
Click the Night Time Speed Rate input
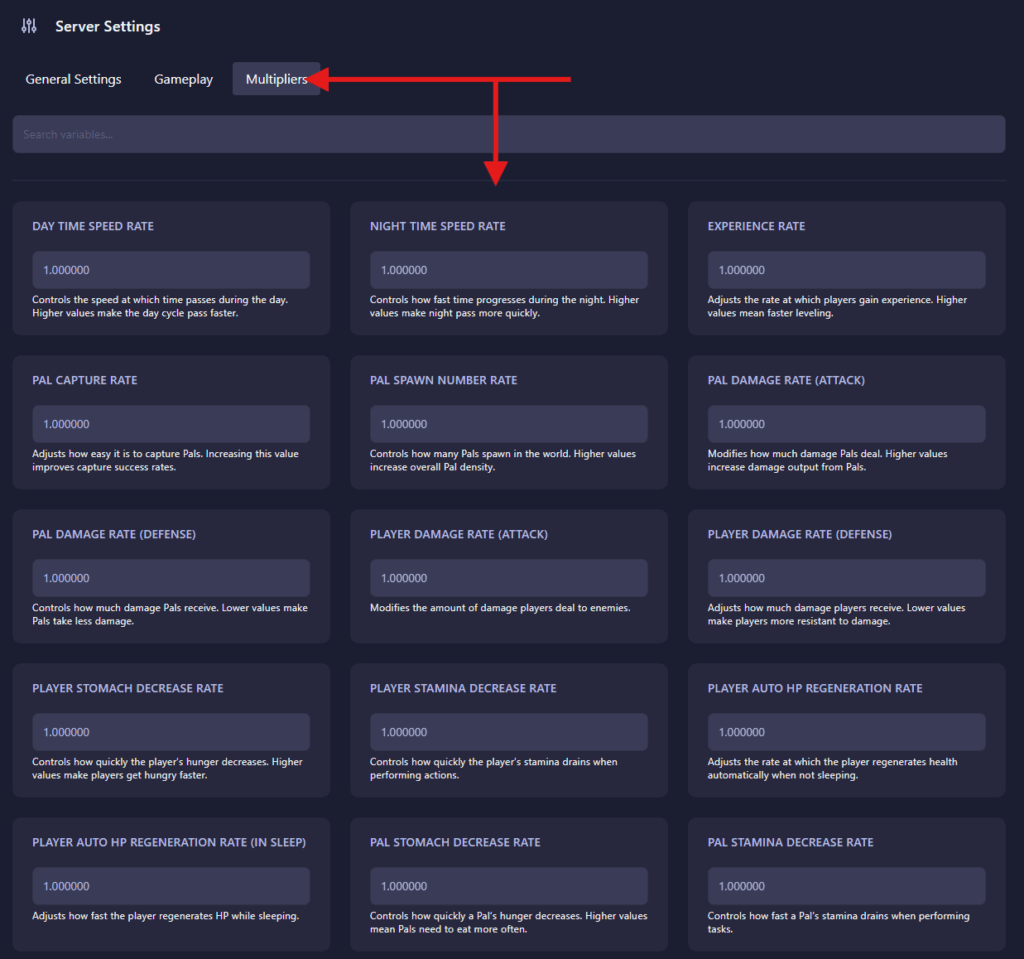point(508,270)
